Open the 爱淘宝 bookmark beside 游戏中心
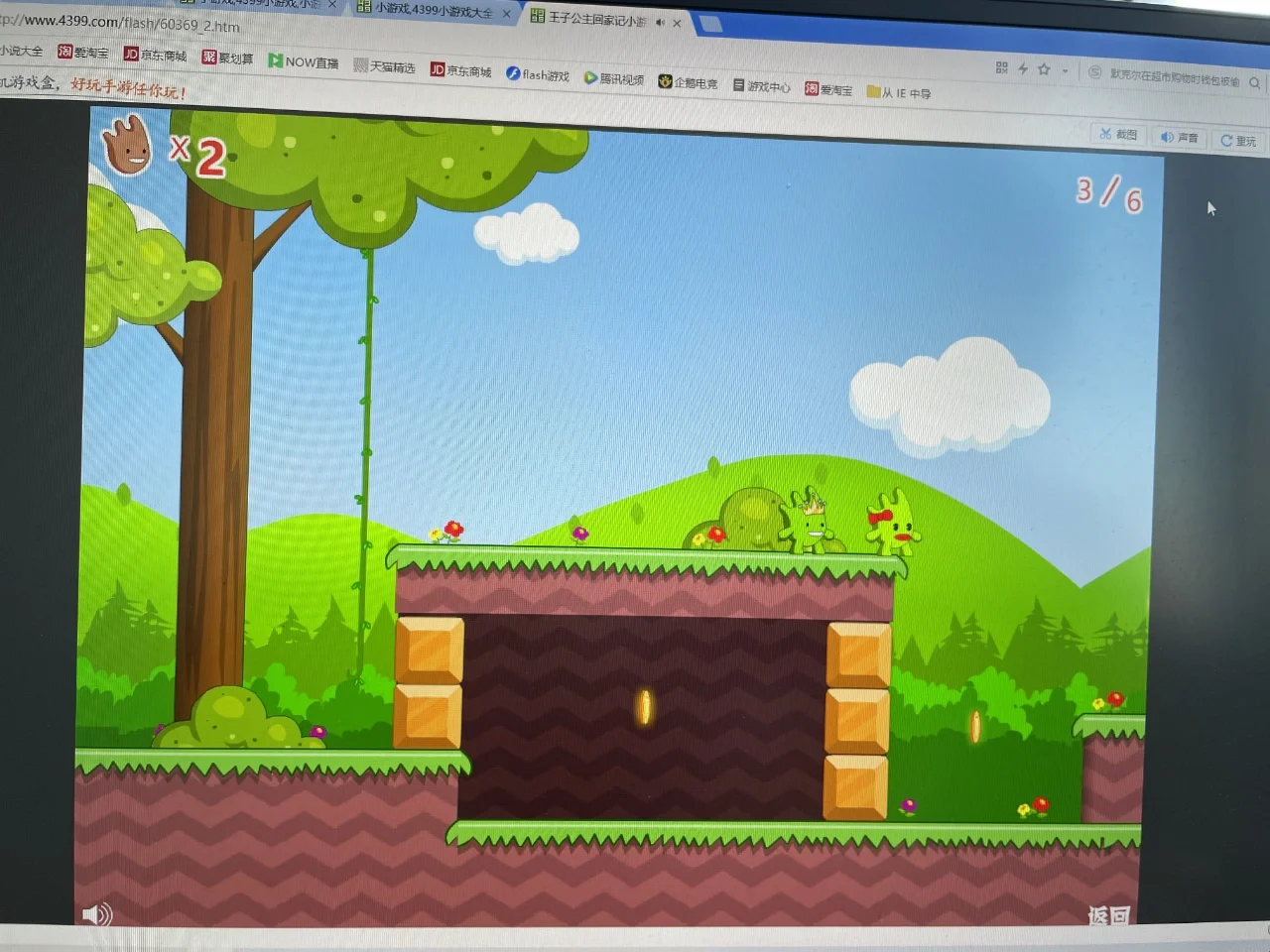 (828, 89)
